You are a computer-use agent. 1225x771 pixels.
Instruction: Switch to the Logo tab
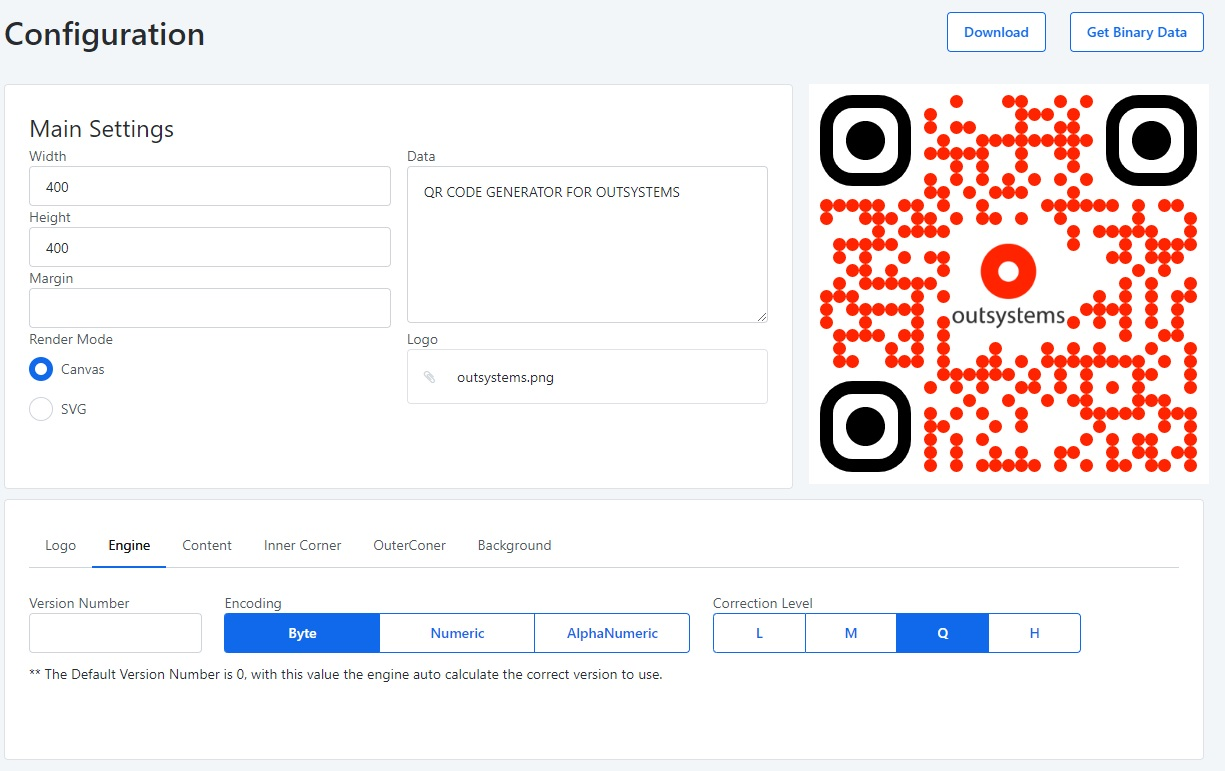[60, 545]
